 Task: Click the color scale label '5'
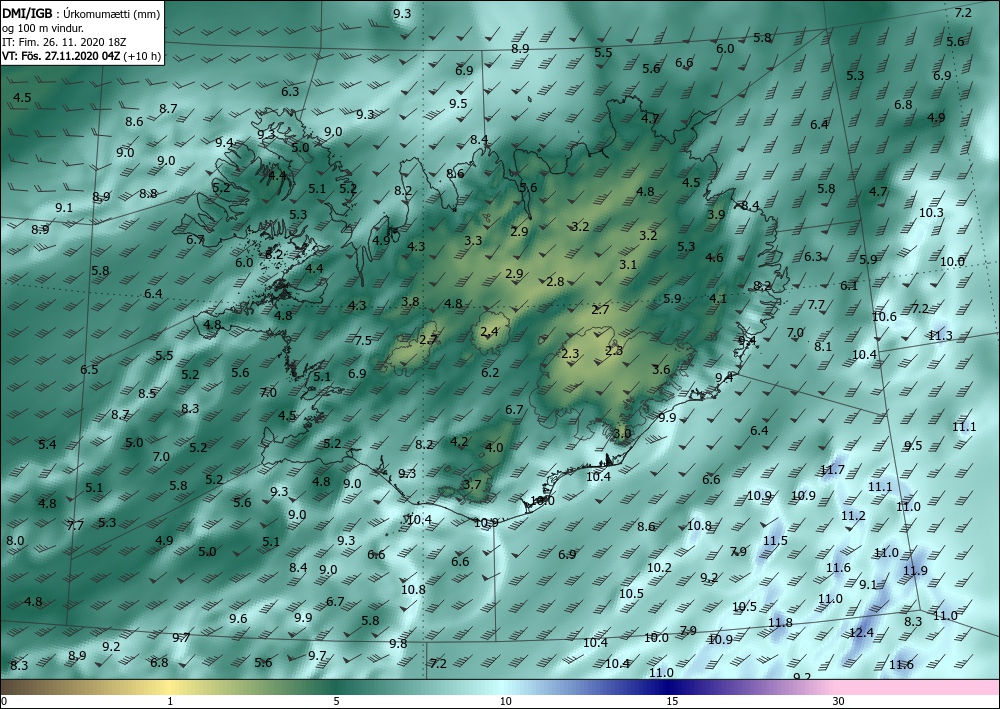(x=336, y=701)
